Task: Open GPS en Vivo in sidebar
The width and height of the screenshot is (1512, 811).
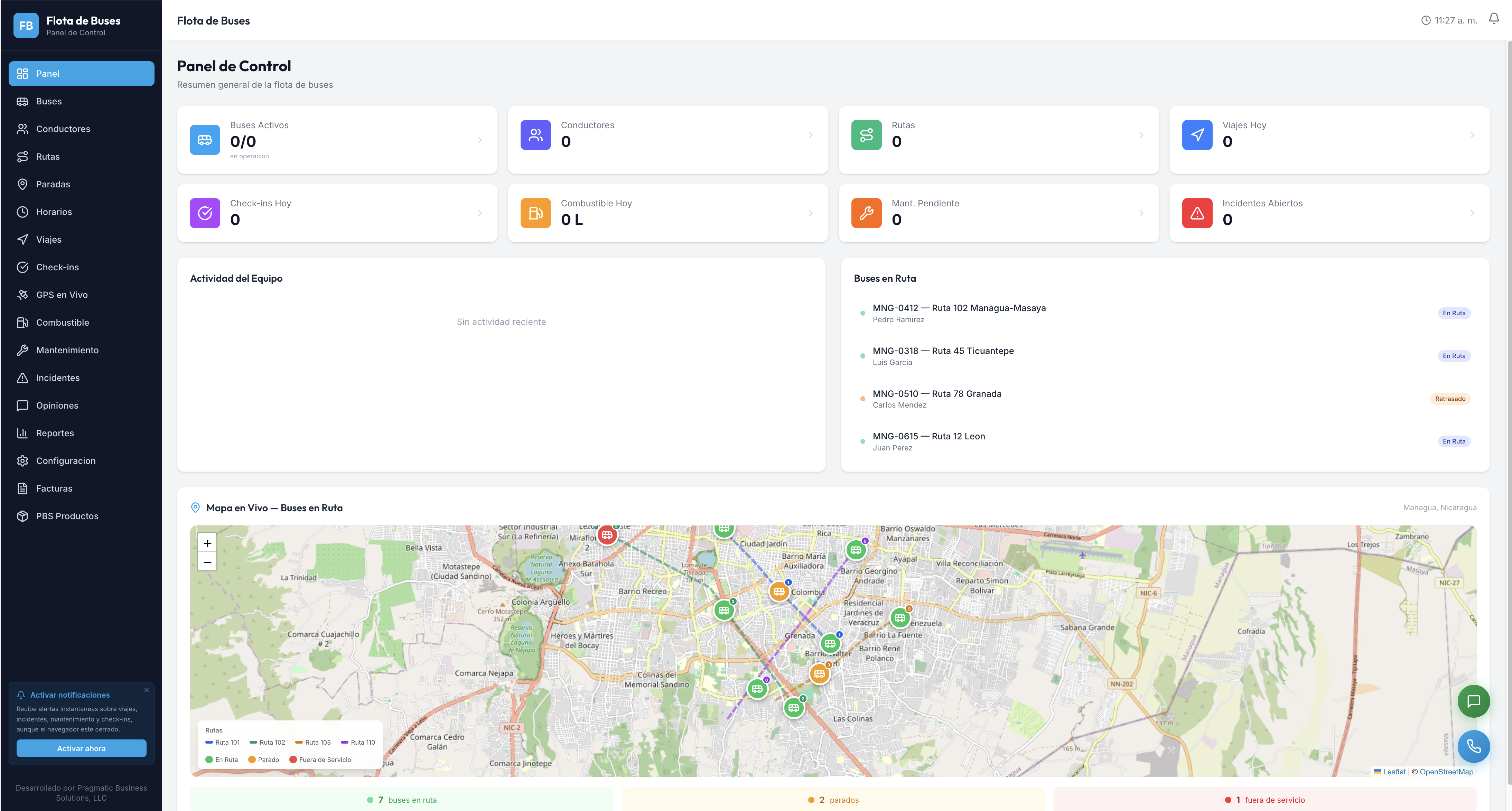Action: 62,295
